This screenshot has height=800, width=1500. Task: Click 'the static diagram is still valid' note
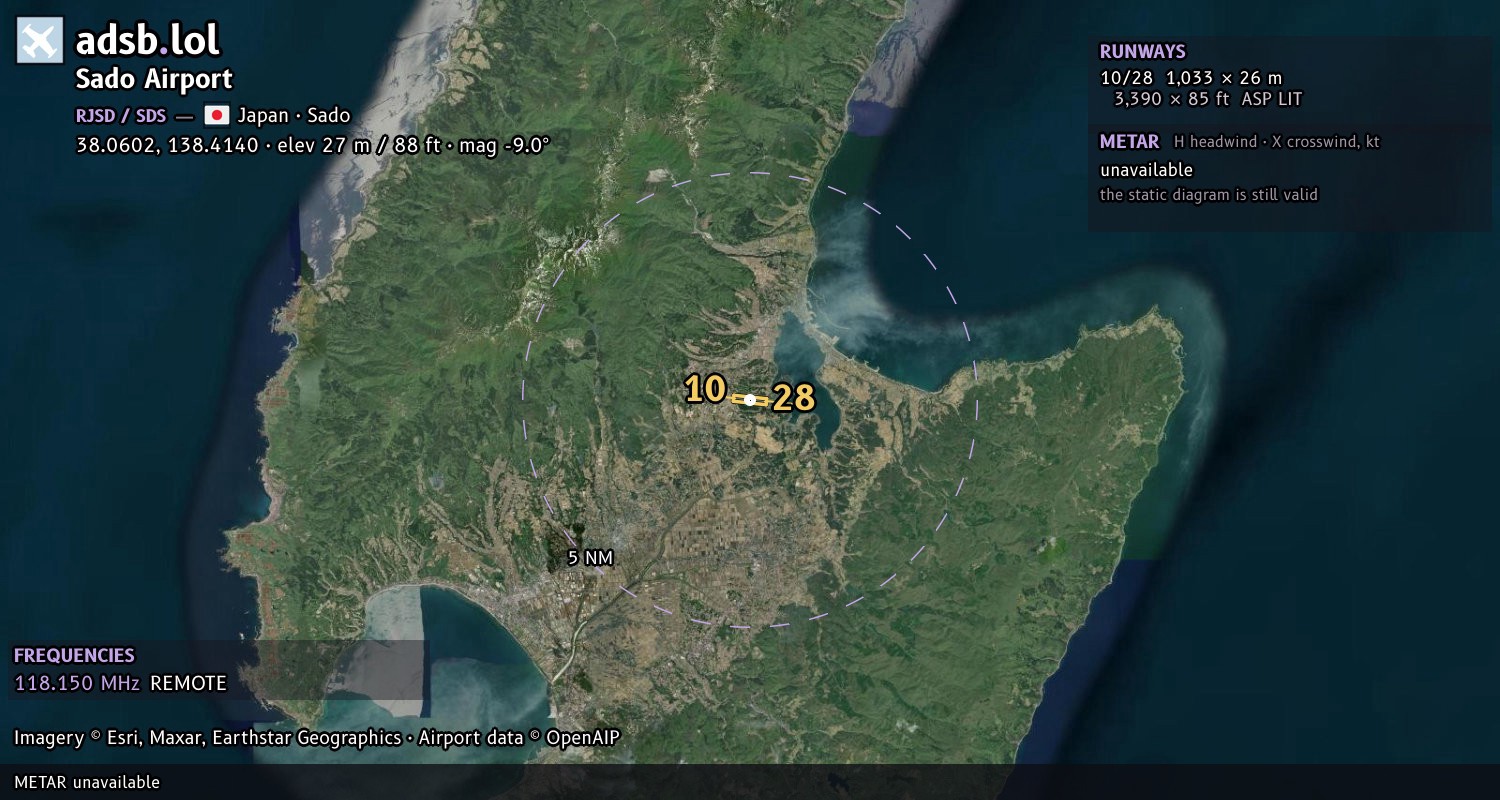(1209, 195)
